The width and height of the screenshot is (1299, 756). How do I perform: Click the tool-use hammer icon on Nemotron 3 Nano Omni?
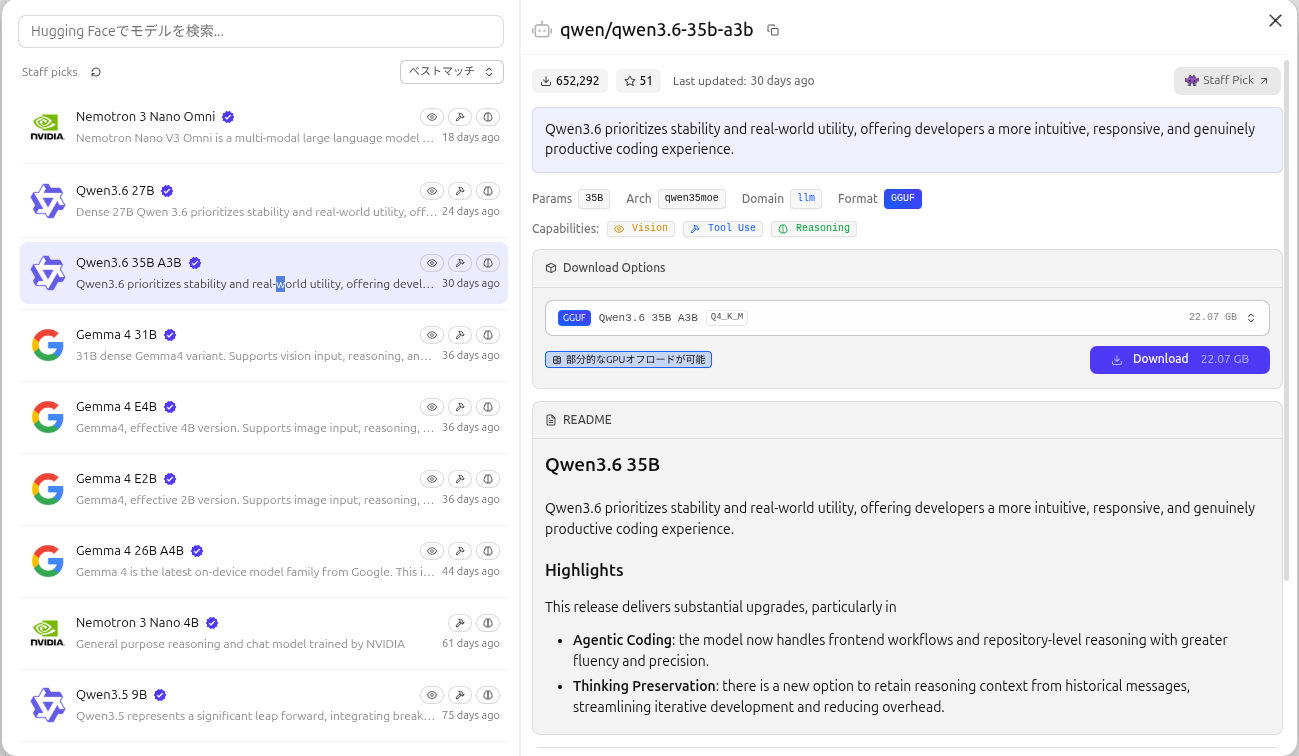click(460, 117)
